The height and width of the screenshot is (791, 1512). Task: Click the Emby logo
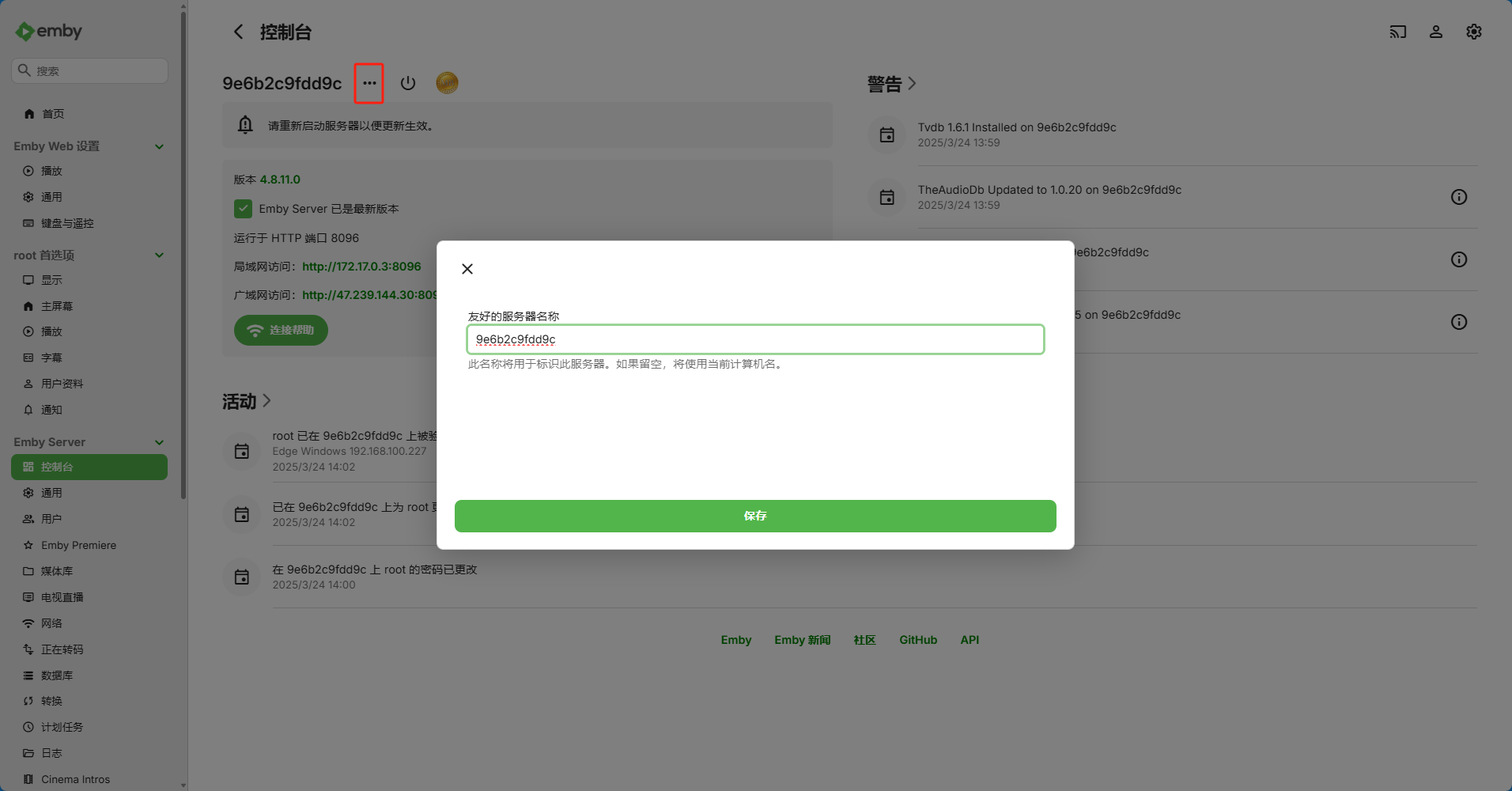[x=49, y=31]
